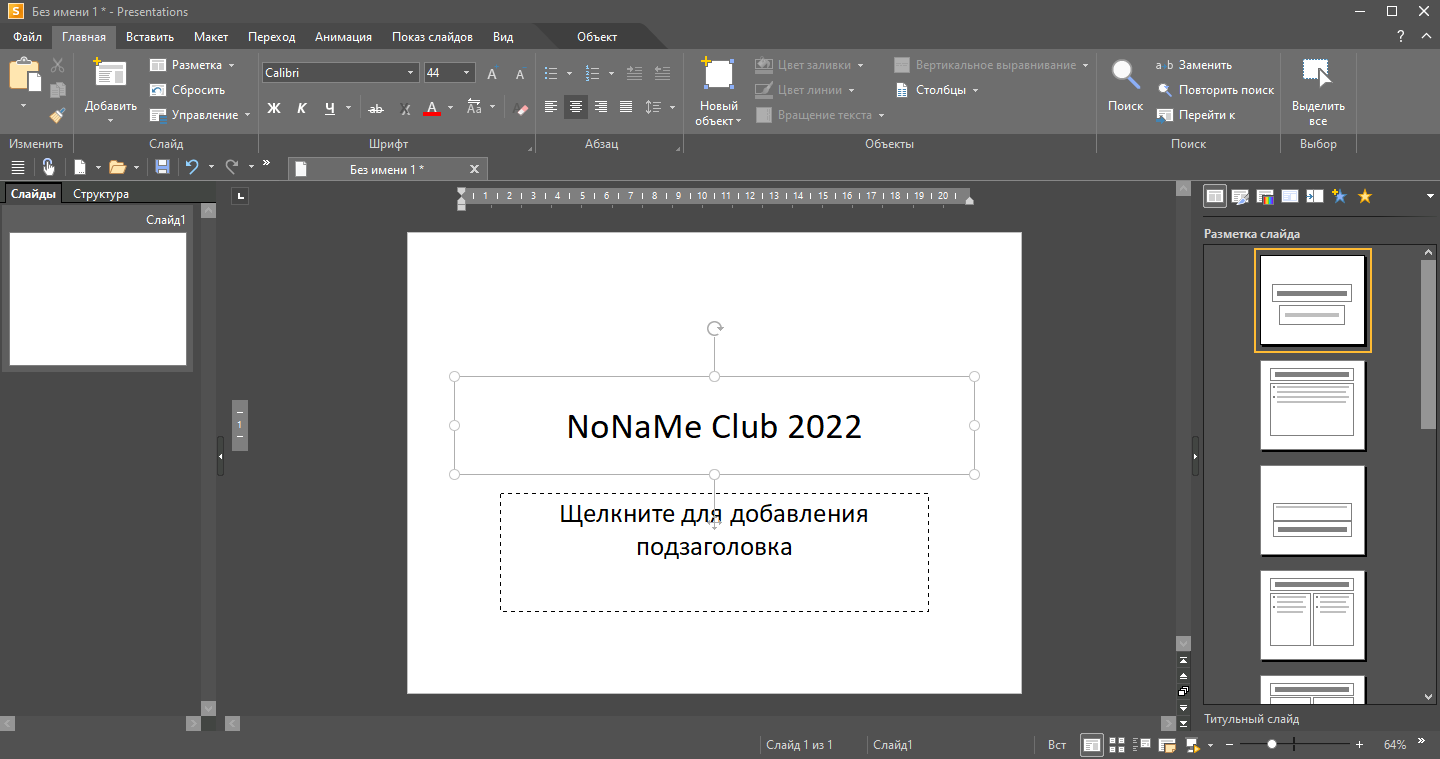The width and height of the screenshot is (1440, 759).
Task: Click the Save icon in quick access toolbar
Action: click(162, 167)
